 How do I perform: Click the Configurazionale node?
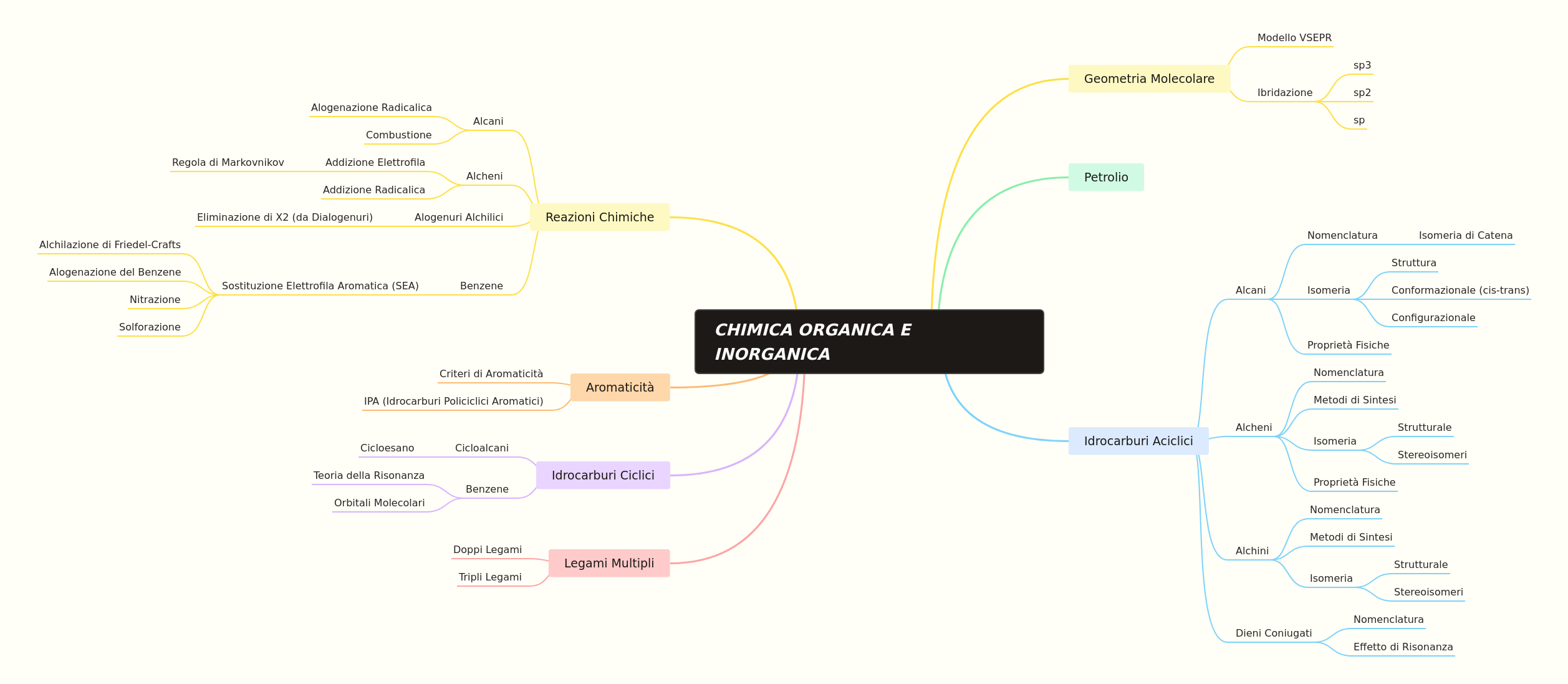1433,318
